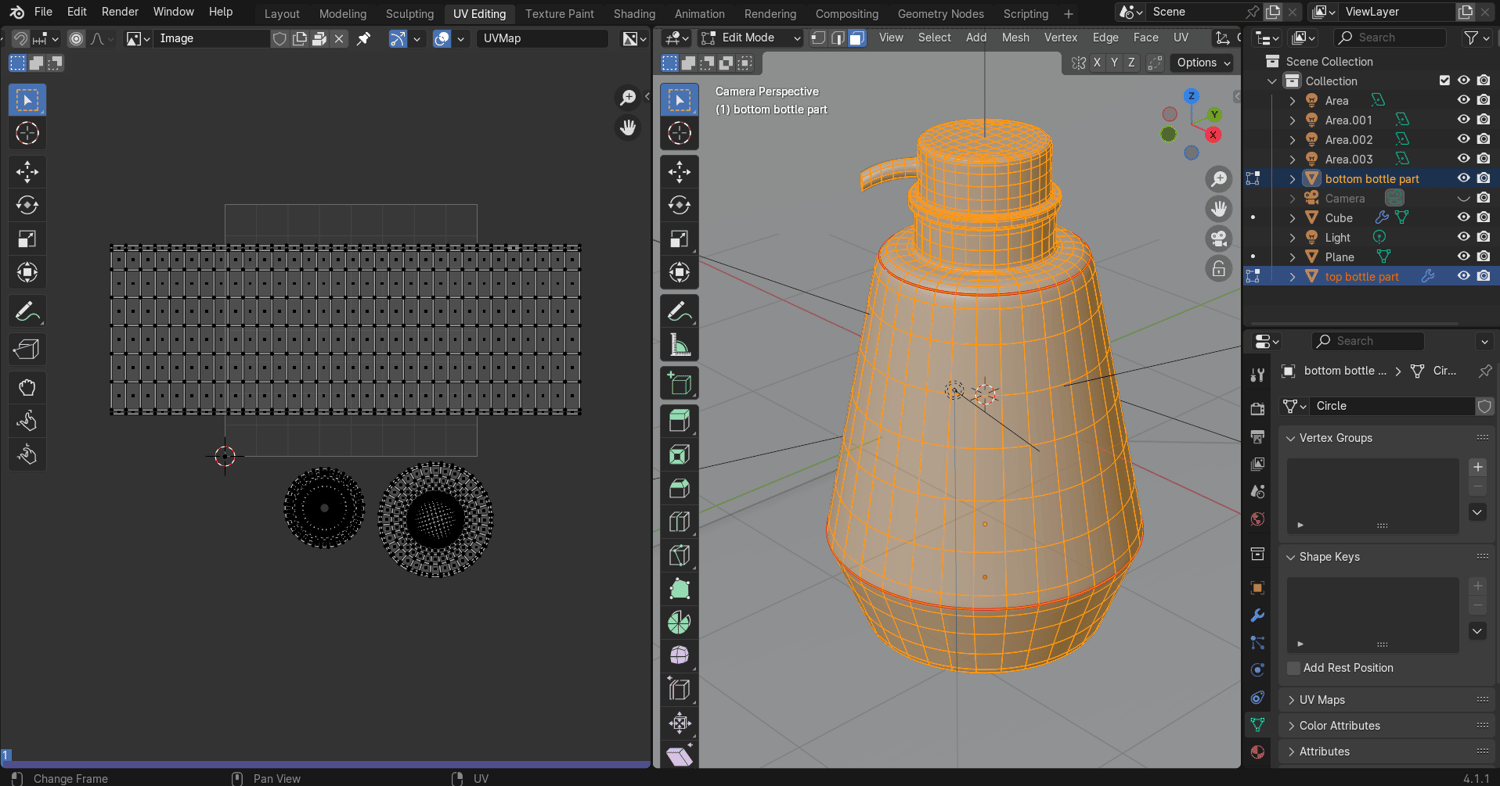Switch to the Shading workspace tab
1500x786 pixels.
[634, 14]
